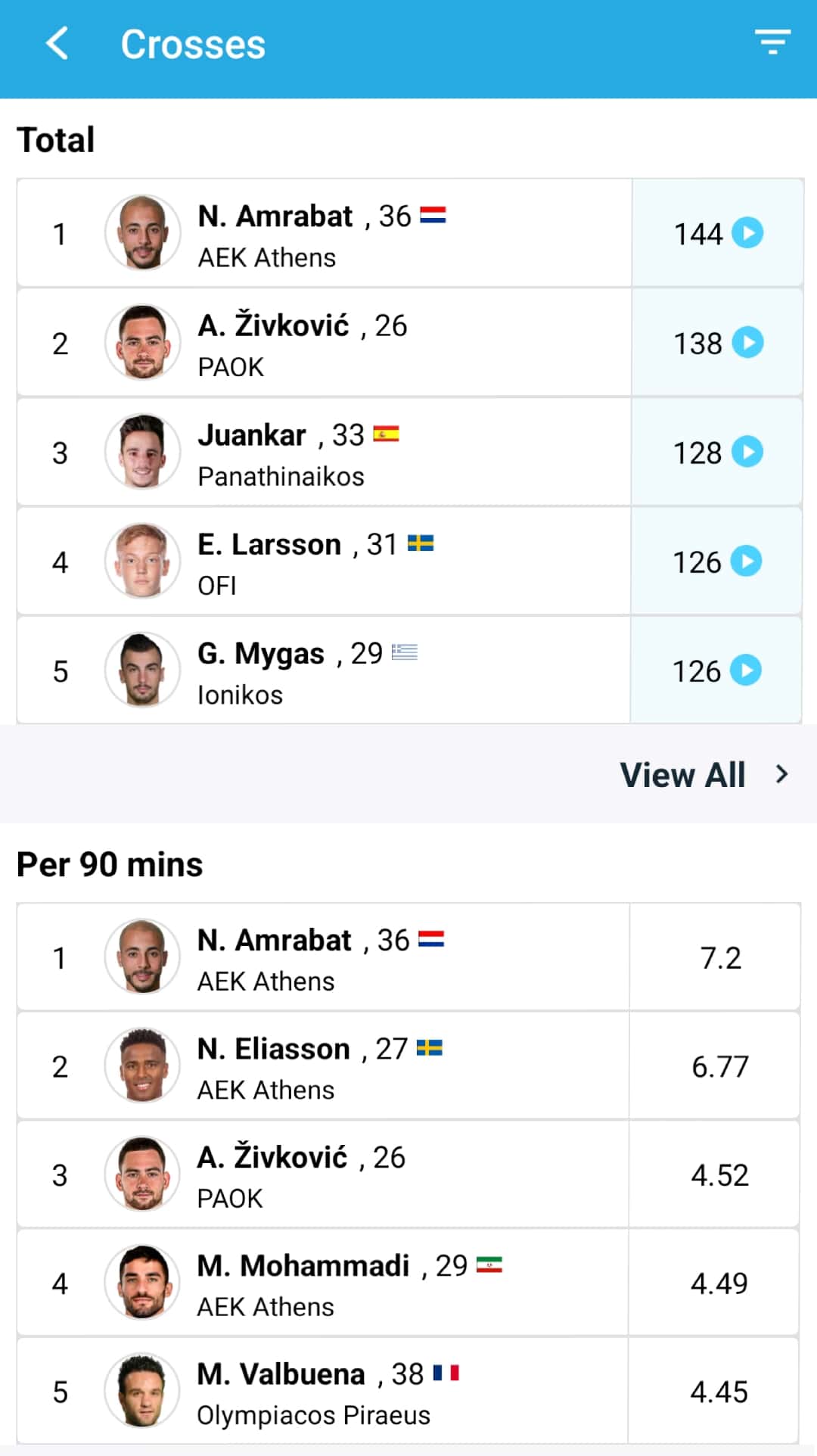Viewport: 817px width, 1456px height.
Task: Click the Netherlands flag beside Amrabat in Total
Action: point(433,216)
